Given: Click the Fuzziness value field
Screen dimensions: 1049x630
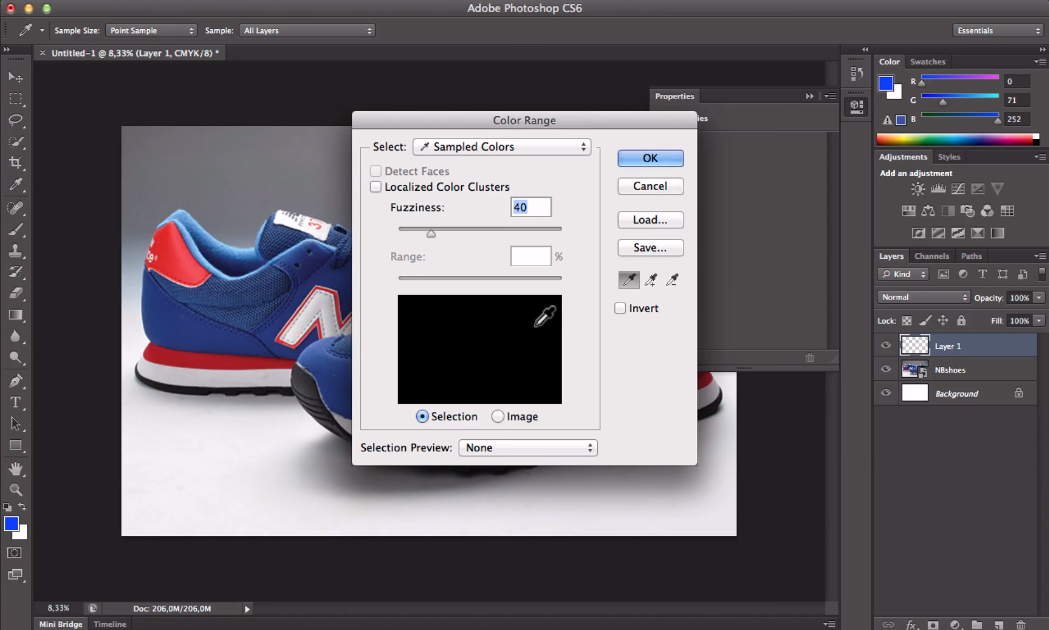Looking at the screenshot, I should coord(531,207).
